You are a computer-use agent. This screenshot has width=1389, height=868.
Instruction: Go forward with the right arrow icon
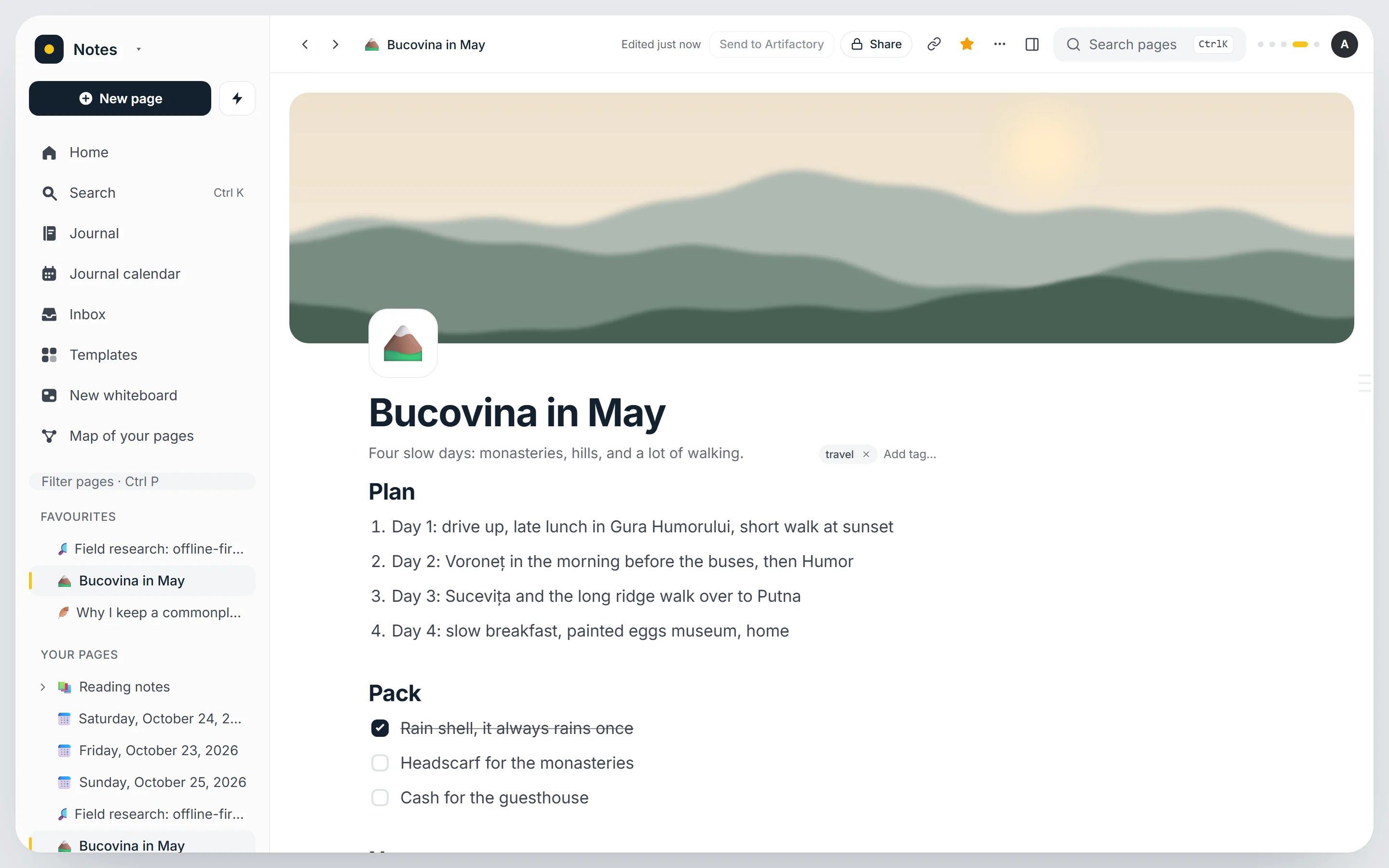(x=336, y=44)
